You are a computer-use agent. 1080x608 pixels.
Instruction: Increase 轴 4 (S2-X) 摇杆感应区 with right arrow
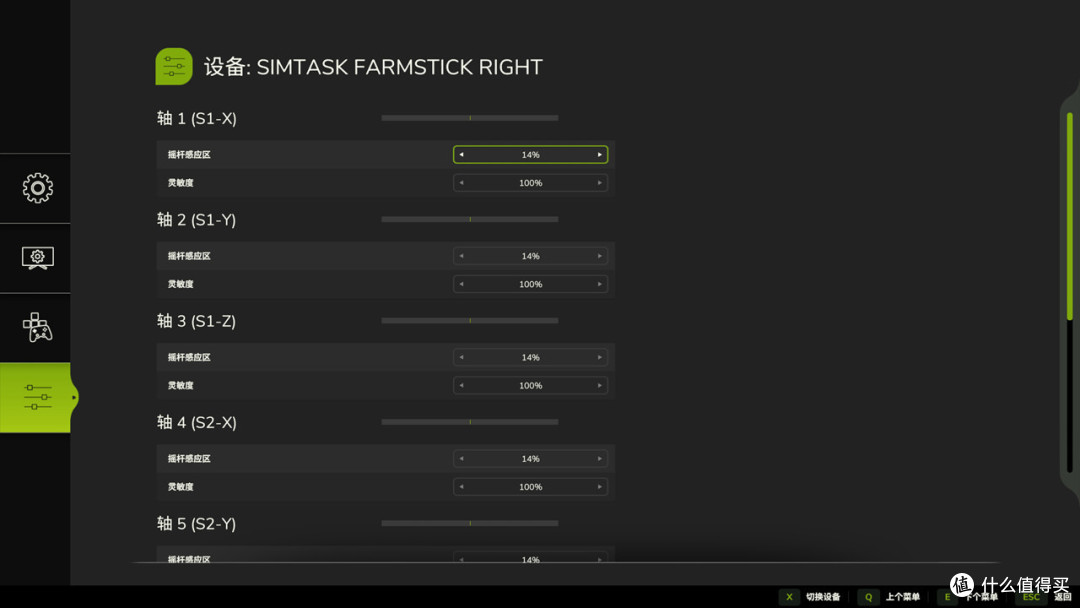coord(599,459)
